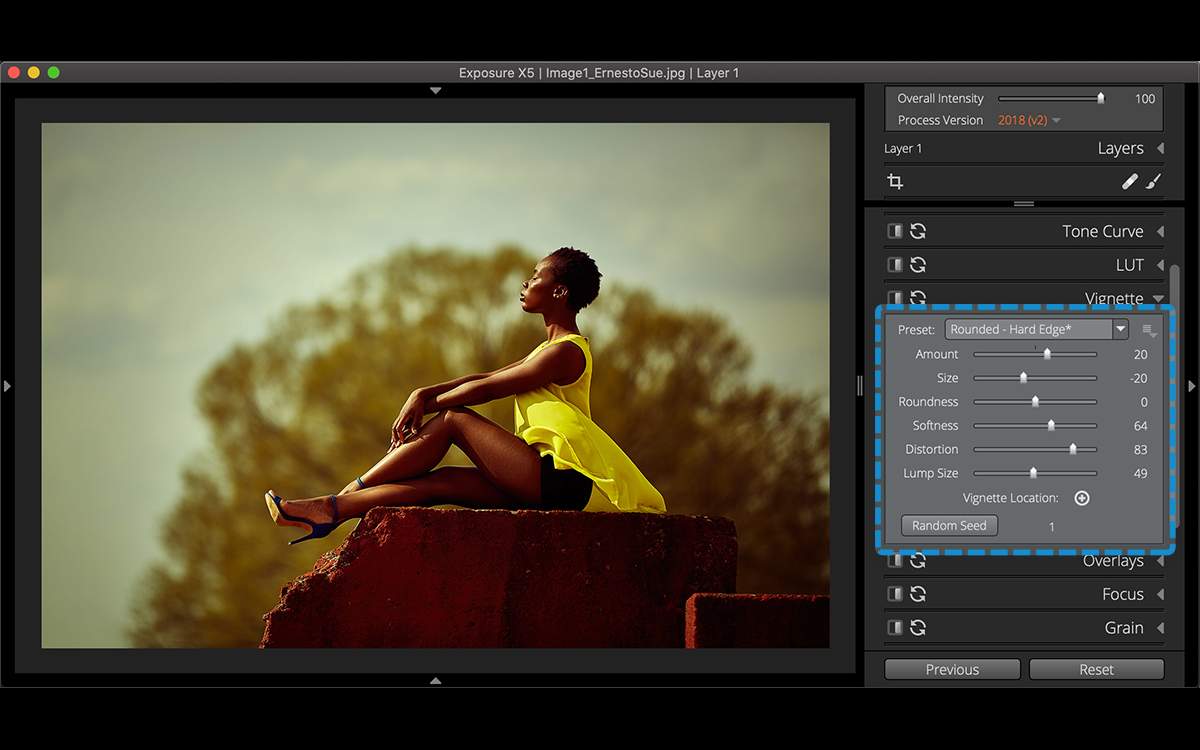The width and height of the screenshot is (1200, 750).
Task: Click the Softness slider track
Action: click(x=1035, y=425)
